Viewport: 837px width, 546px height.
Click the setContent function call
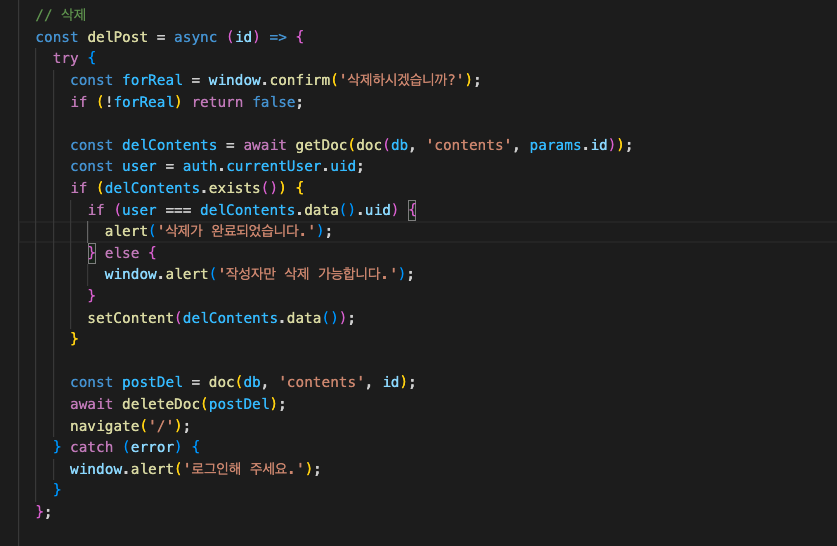(131, 318)
